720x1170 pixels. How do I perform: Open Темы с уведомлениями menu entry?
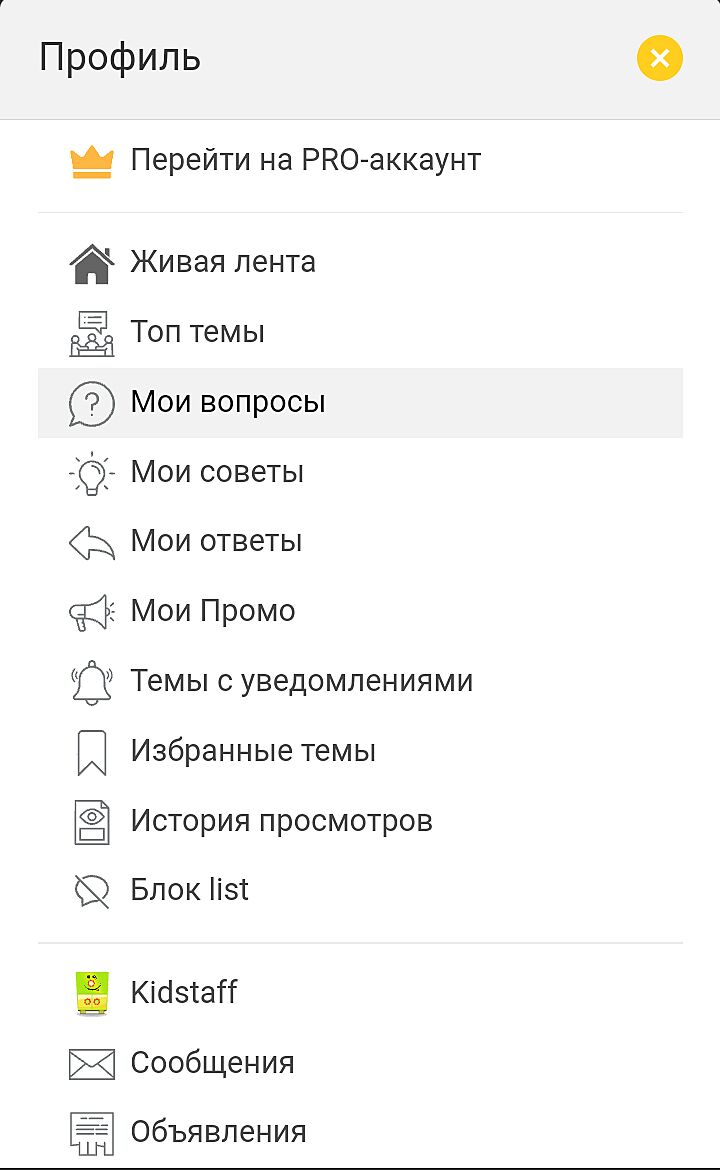pos(301,682)
